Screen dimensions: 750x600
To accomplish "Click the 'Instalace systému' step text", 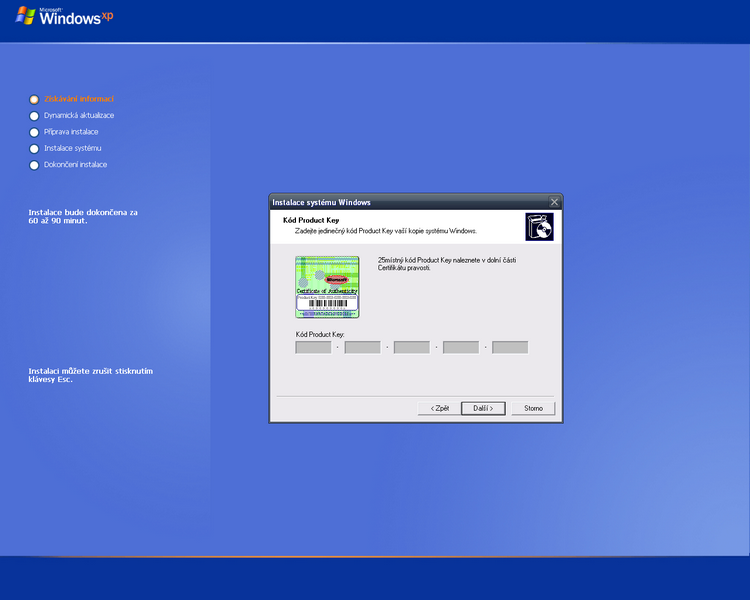I will [x=73, y=148].
